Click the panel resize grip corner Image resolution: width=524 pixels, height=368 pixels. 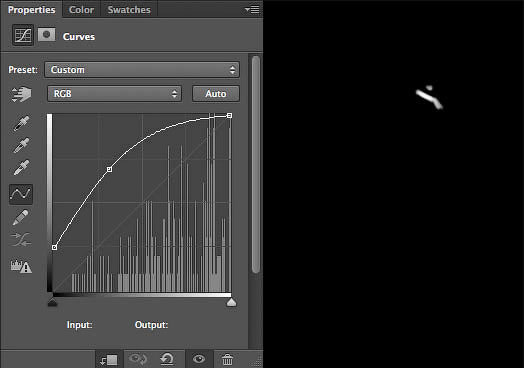coord(258,362)
